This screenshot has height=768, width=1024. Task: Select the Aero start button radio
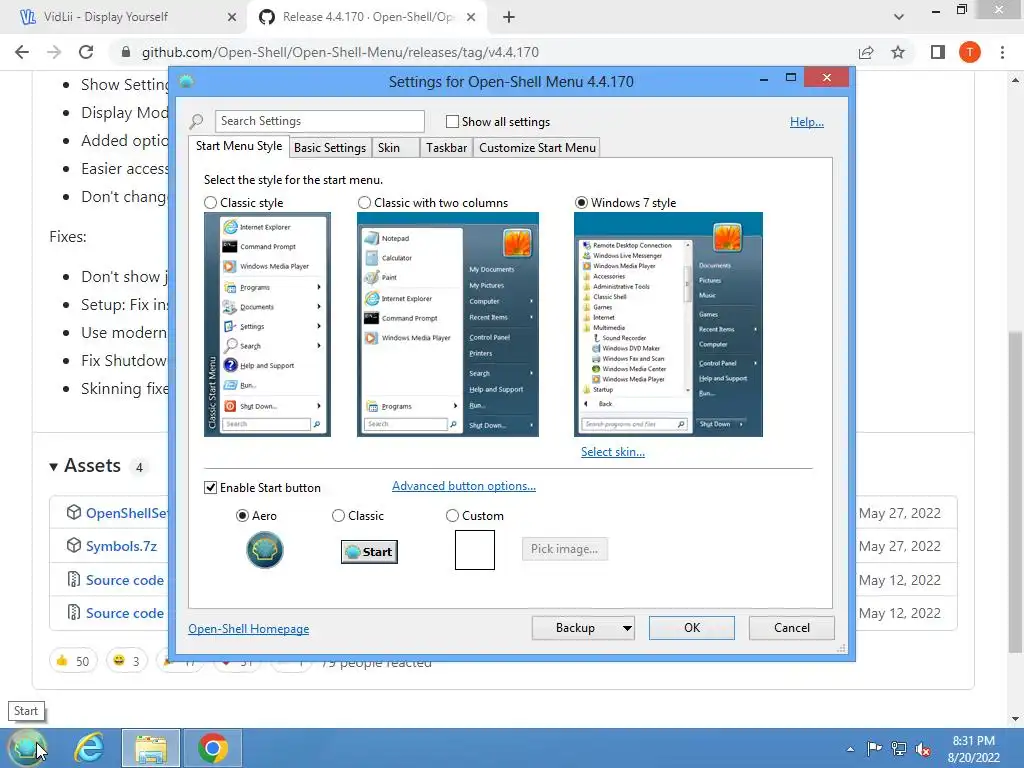click(242, 516)
